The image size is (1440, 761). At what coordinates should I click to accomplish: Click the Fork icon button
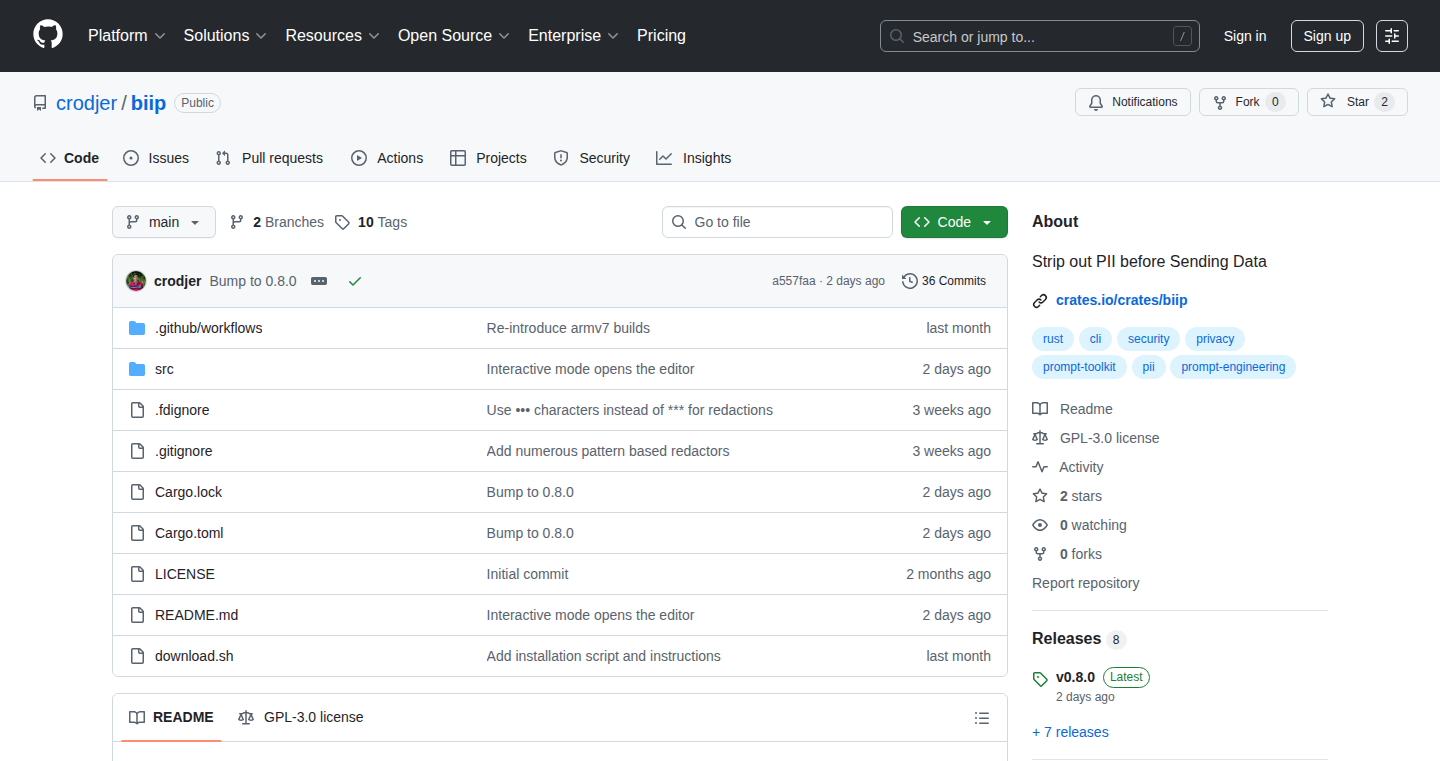pyautogui.click(x=1248, y=102)
